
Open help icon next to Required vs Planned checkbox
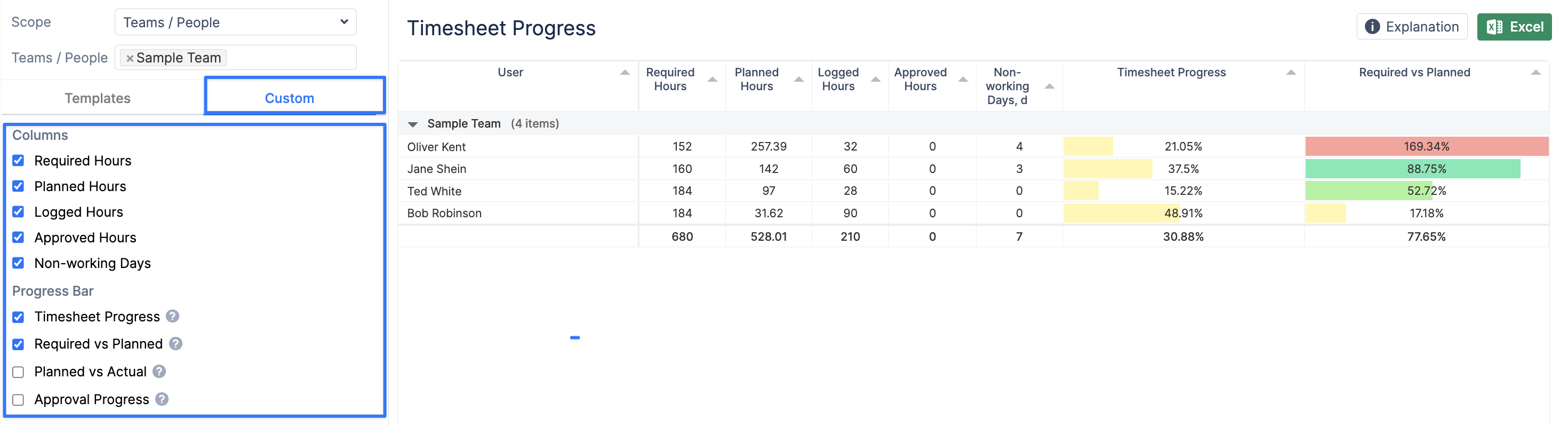pyautogui.click(x=175, y=344)
